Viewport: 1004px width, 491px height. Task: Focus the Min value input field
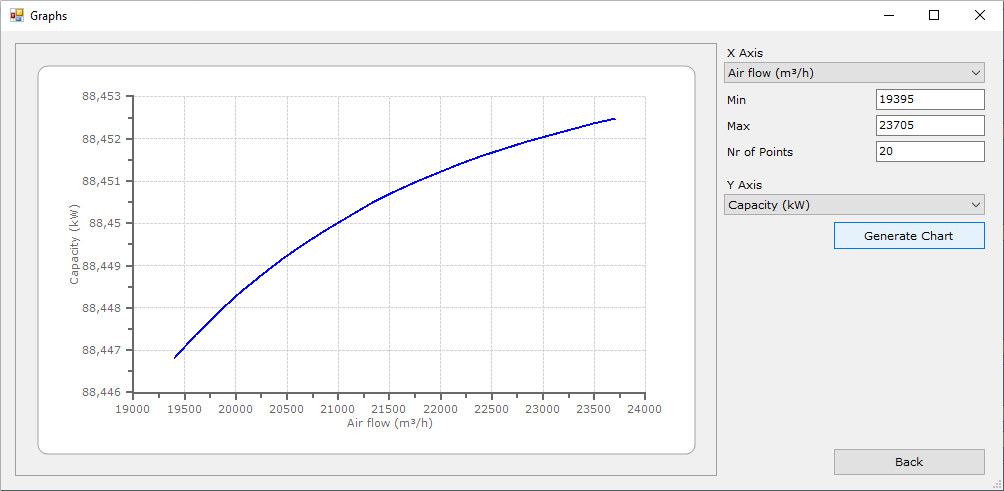(929, 100)
